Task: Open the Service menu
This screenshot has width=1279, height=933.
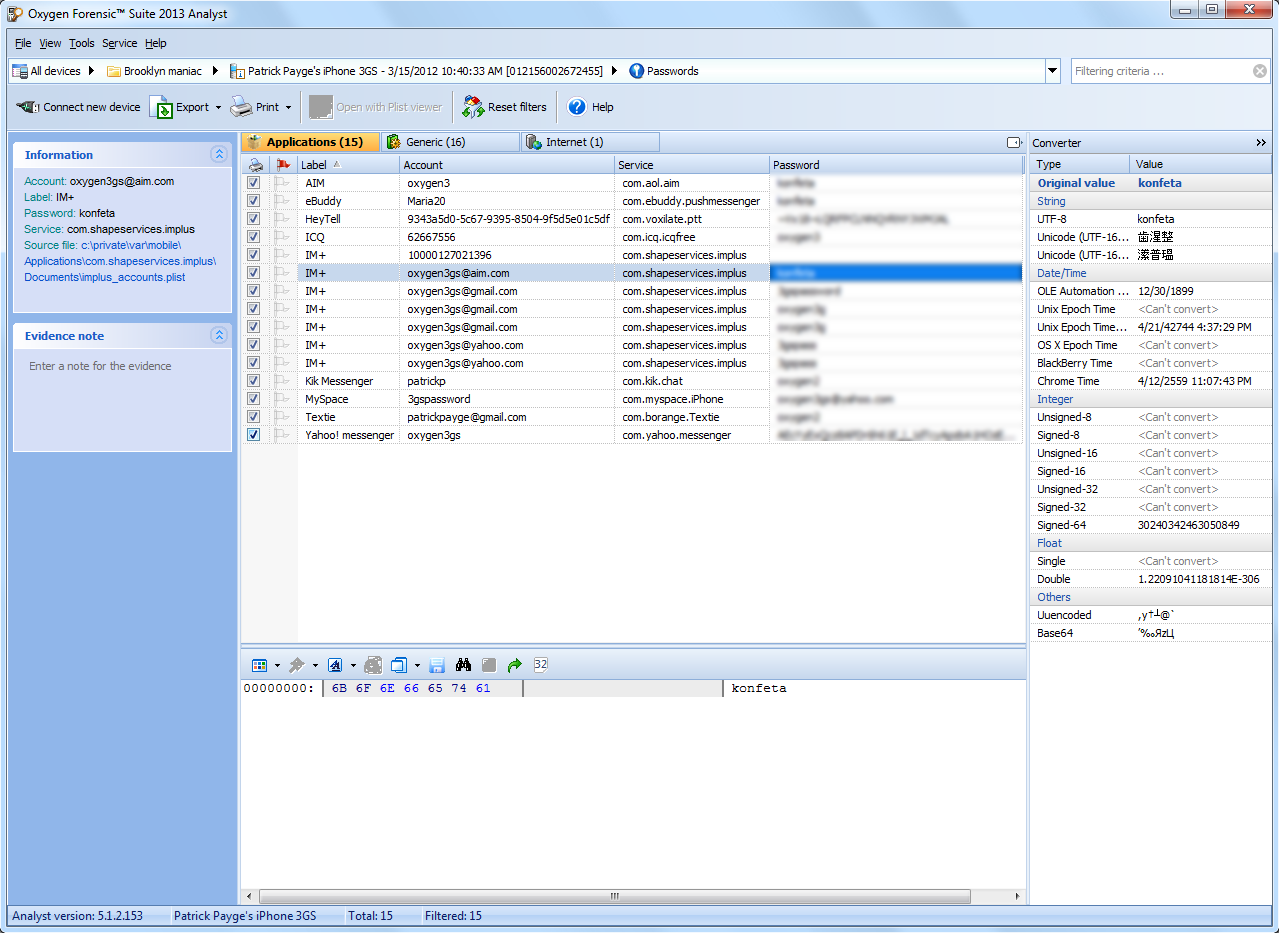Action: 120,43
